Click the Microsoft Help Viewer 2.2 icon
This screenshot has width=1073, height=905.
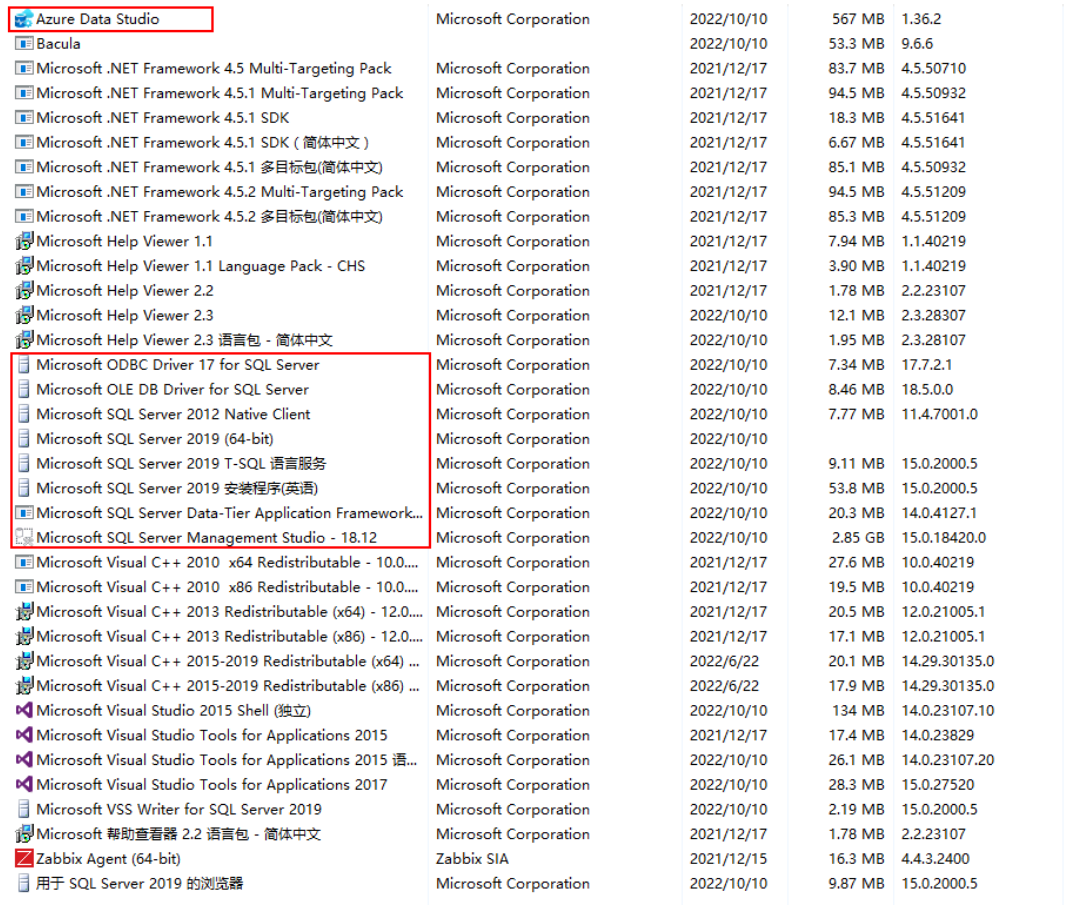coord(24,290)
